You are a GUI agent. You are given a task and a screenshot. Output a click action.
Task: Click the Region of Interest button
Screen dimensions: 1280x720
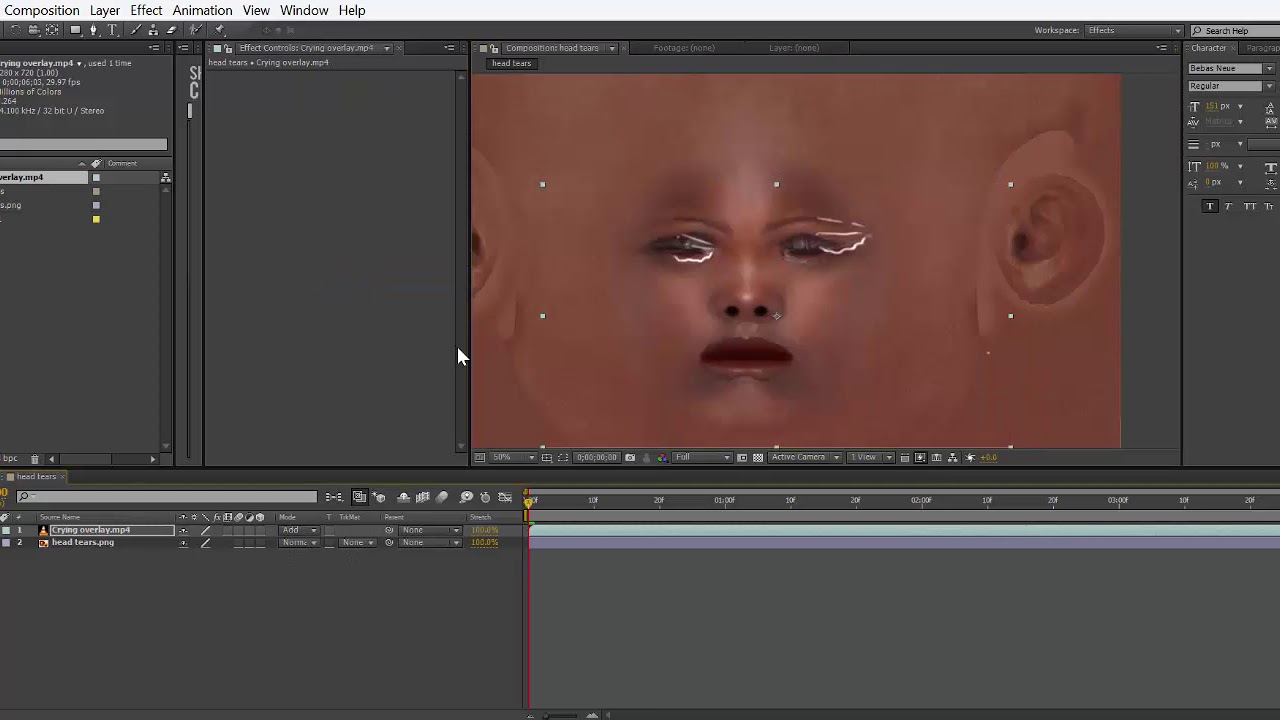pos(743,457)
